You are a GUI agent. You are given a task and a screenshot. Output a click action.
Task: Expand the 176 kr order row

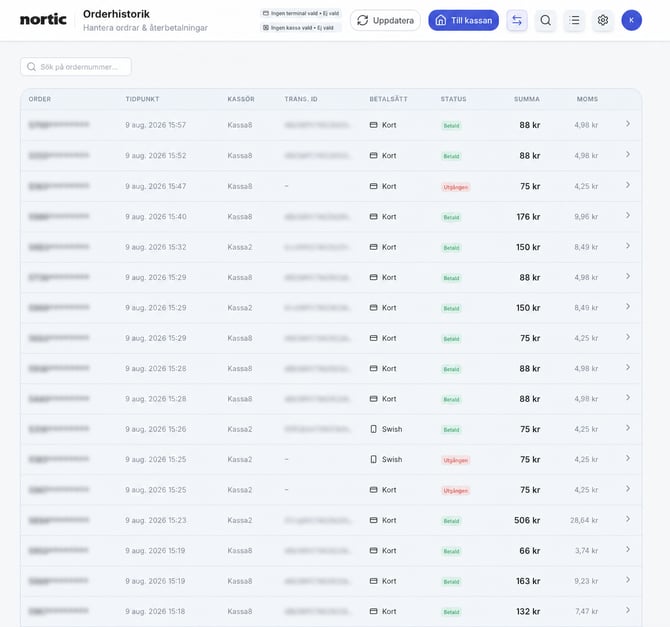pos(627,215)
